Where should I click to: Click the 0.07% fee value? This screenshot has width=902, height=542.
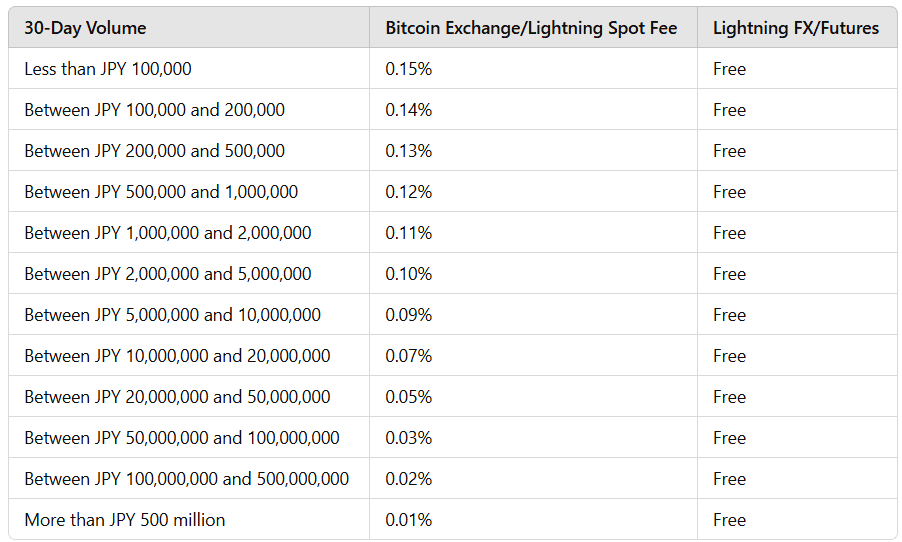[x=409, y=356]
